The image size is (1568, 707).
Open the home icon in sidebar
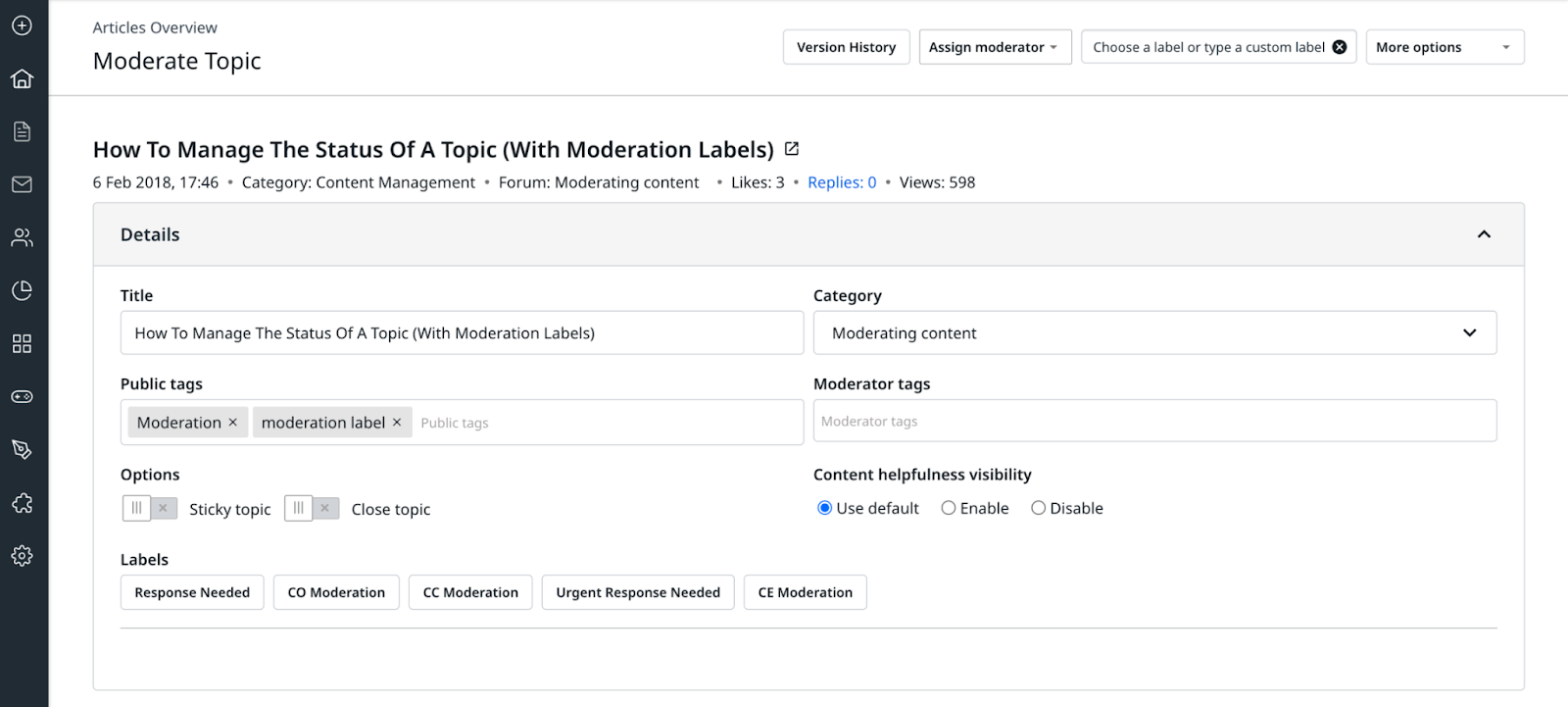pos(22,78)
